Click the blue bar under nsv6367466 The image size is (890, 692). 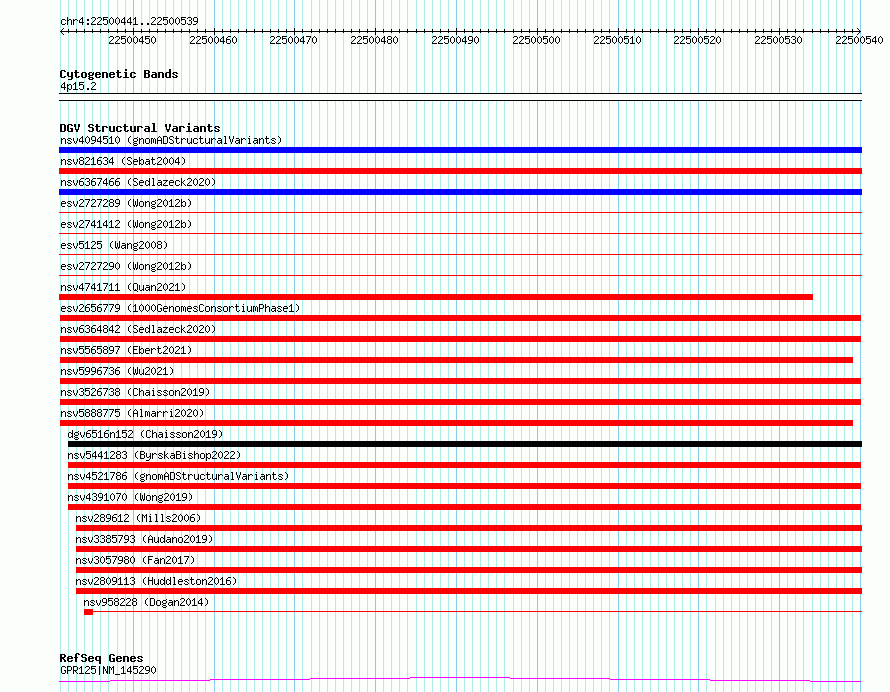(x=460, y=192)
